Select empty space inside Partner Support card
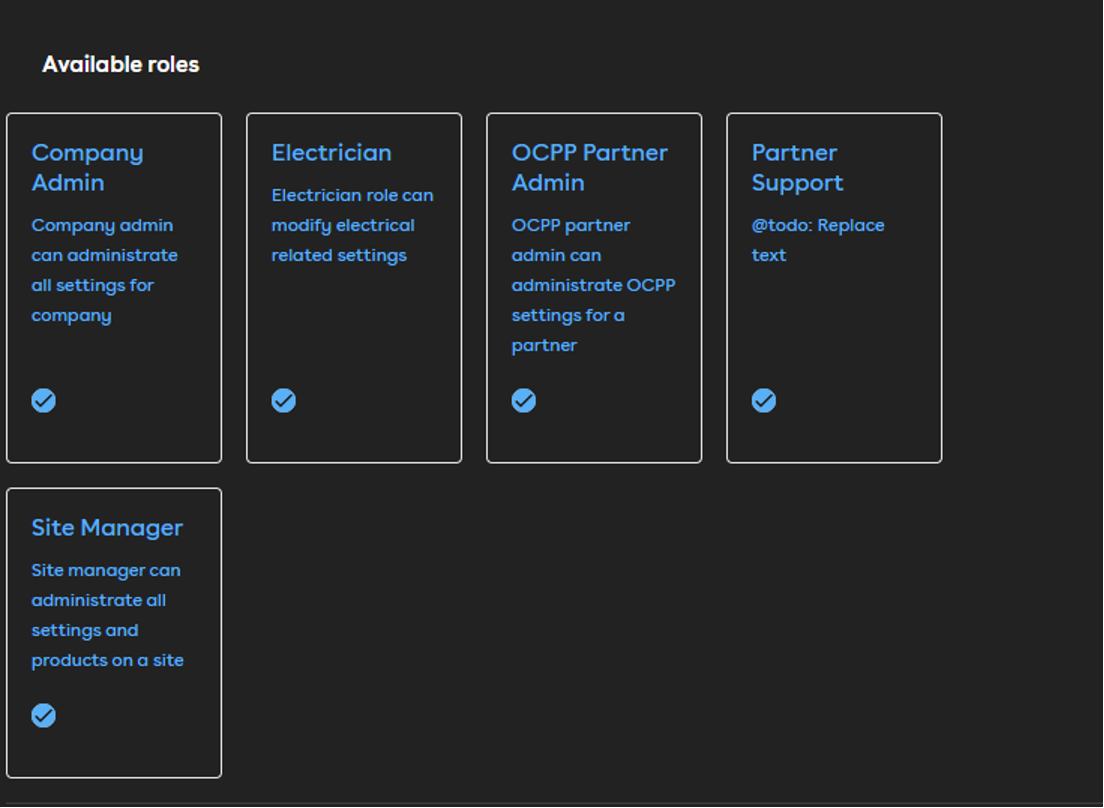 834,330
